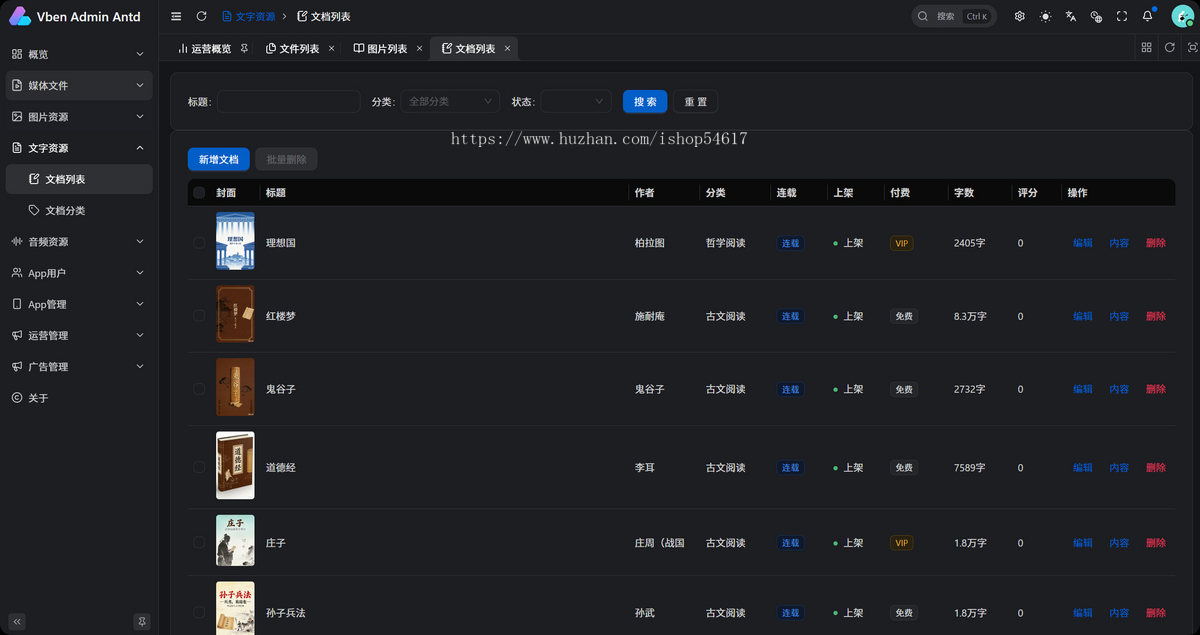
Task: Click 编辑 for the 道德经 row
Action: pos(1083,467)
